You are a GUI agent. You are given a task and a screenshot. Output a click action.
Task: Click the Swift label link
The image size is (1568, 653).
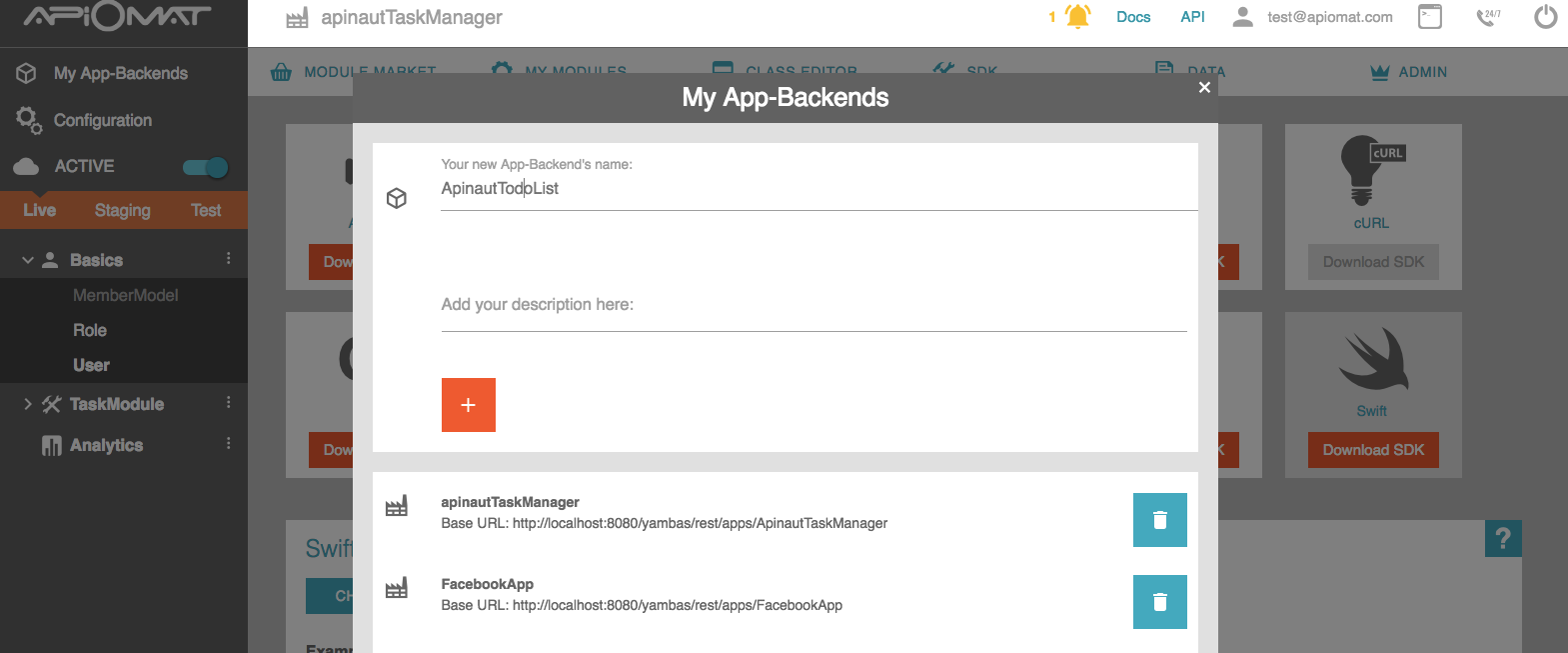point(1371,411)
